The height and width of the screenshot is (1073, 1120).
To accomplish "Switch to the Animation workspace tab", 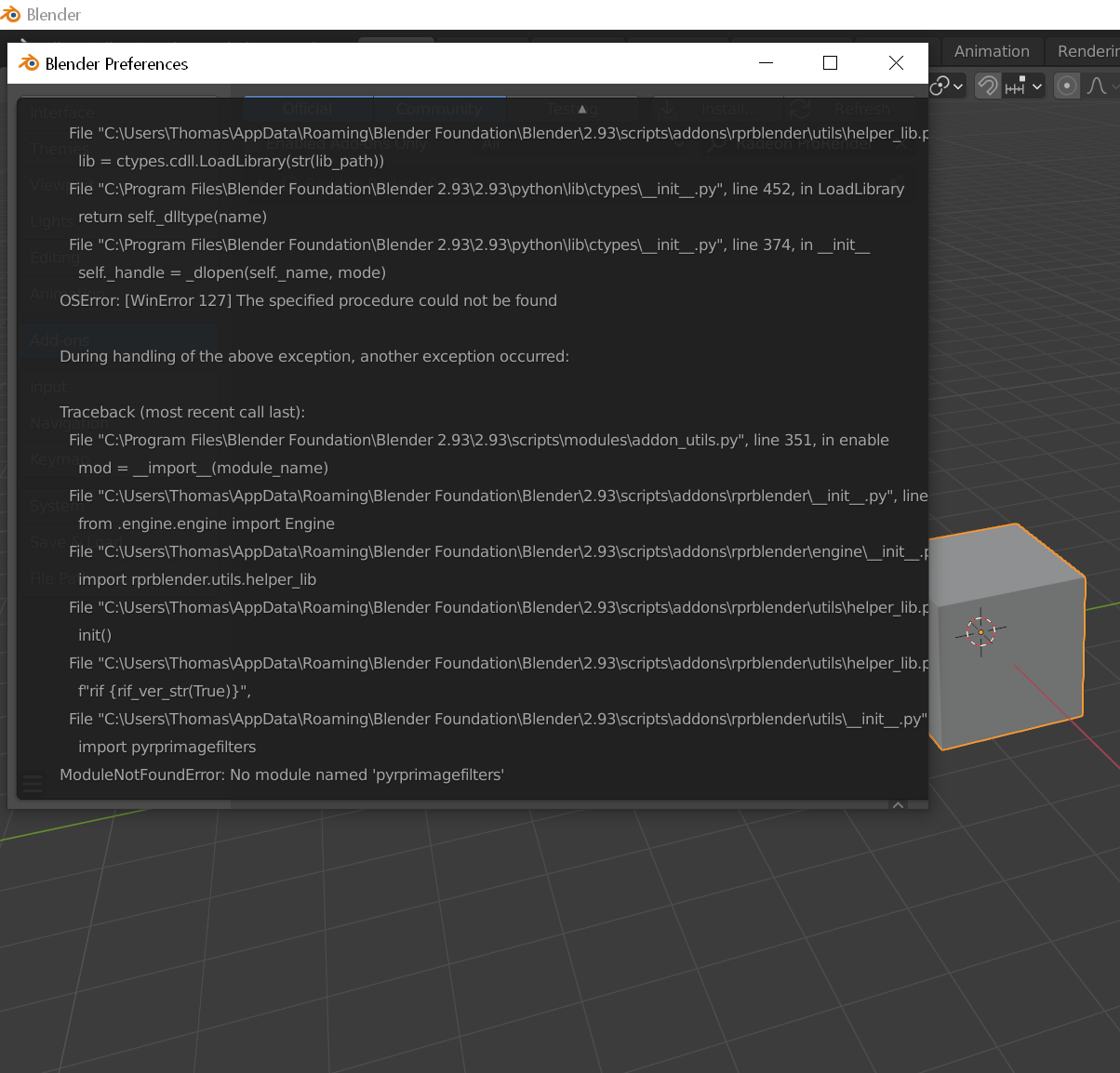I will click(992, 51).
